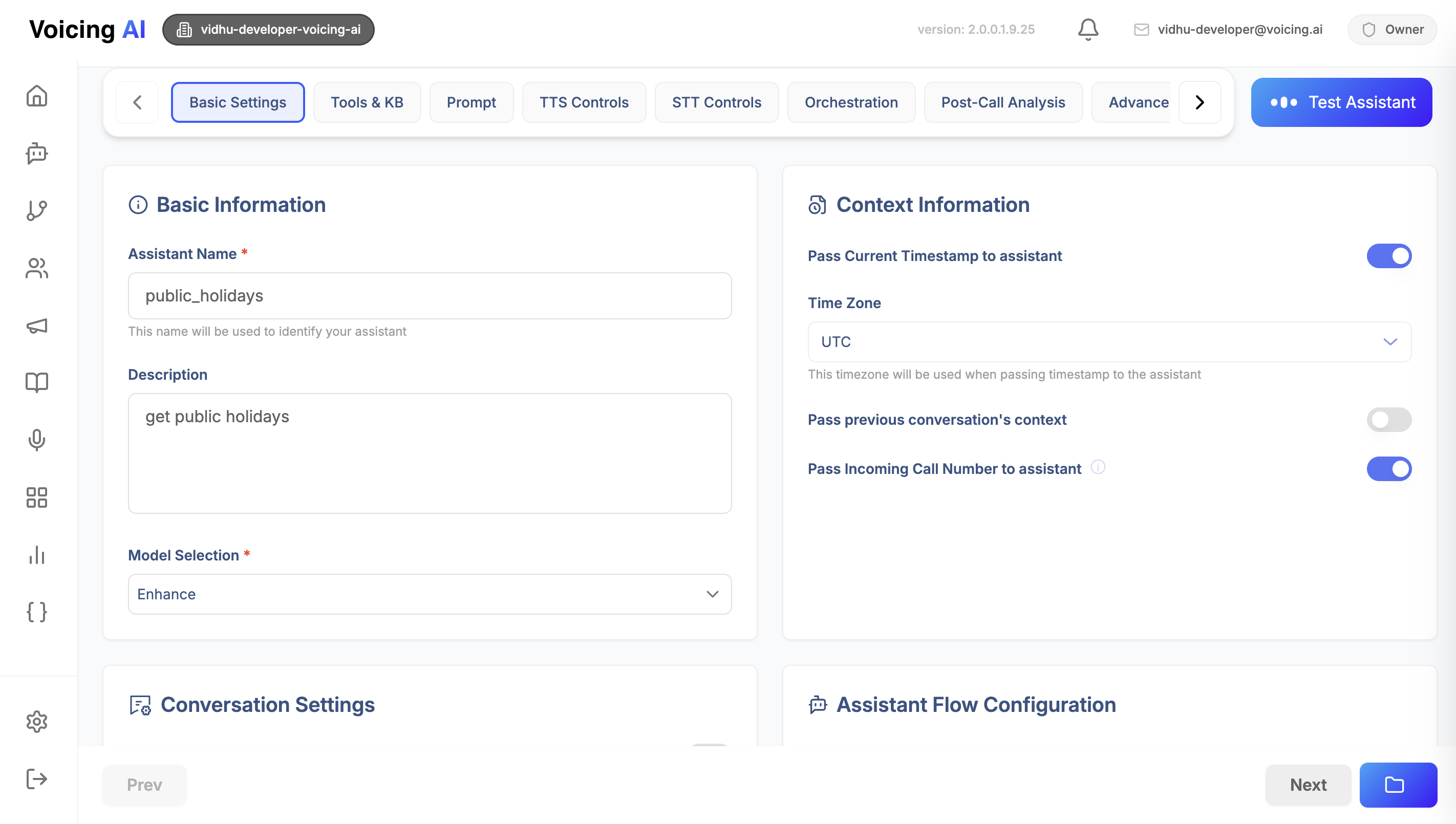
Task: Click the microphone sidebar icon
Action: pos(37,440)
